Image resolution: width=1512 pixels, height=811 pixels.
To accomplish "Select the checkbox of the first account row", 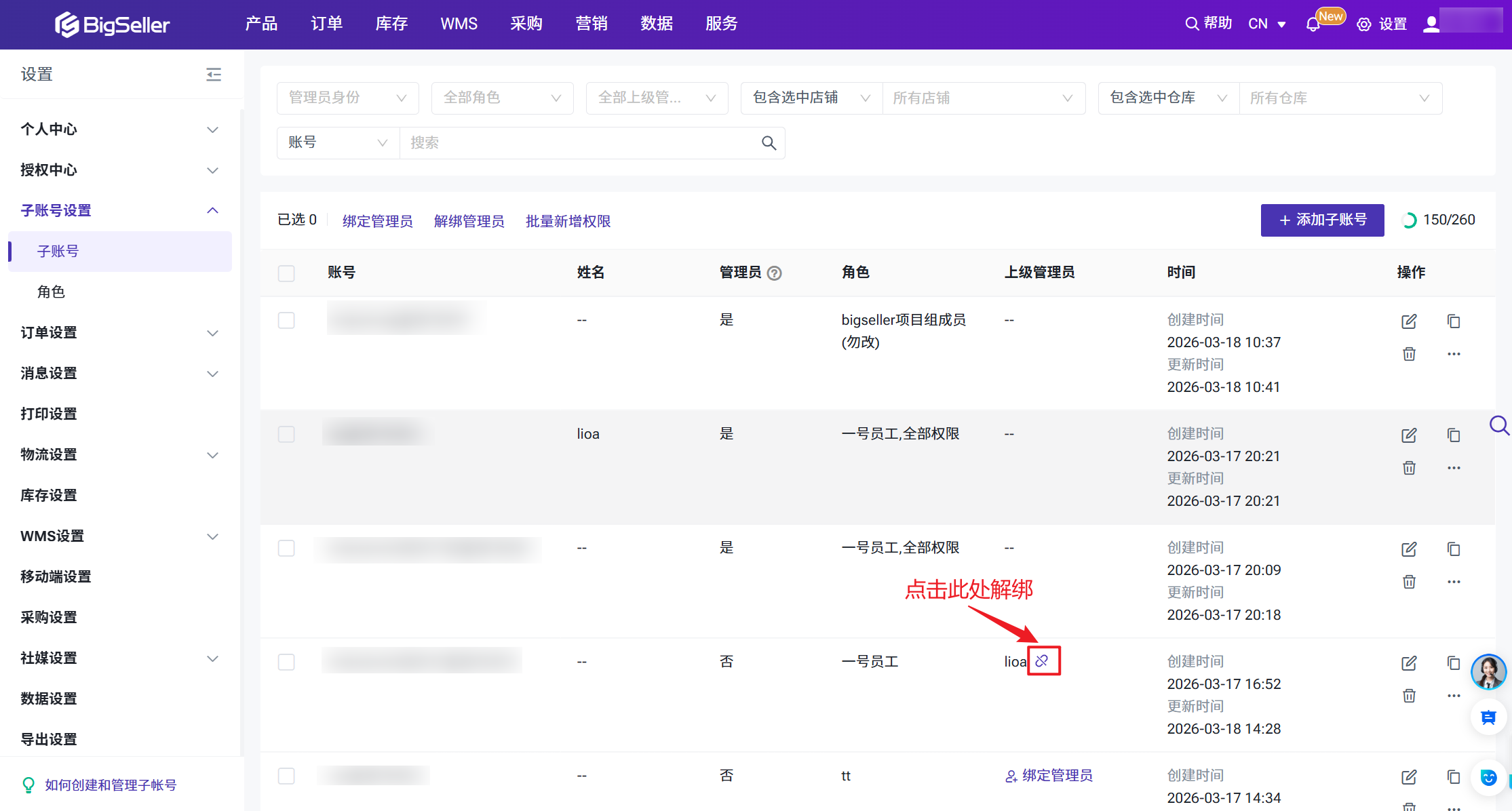I will [286, 320].
